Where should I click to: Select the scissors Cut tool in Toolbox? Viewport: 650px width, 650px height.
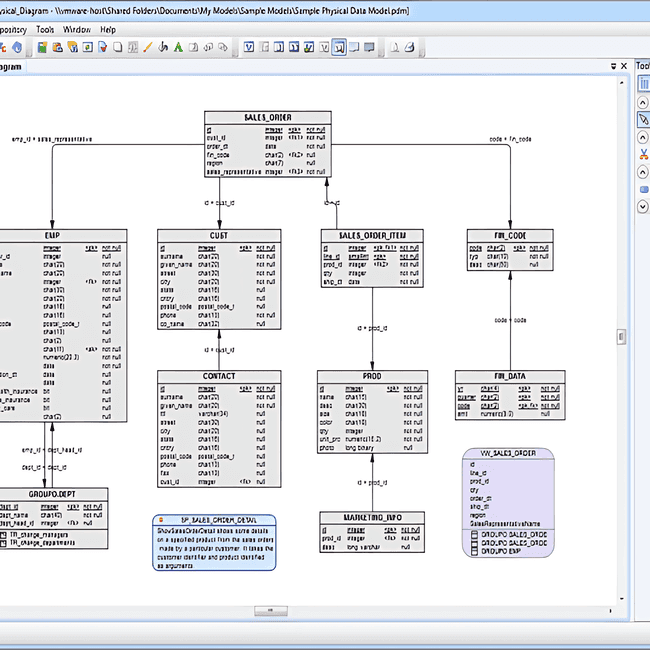643,154
